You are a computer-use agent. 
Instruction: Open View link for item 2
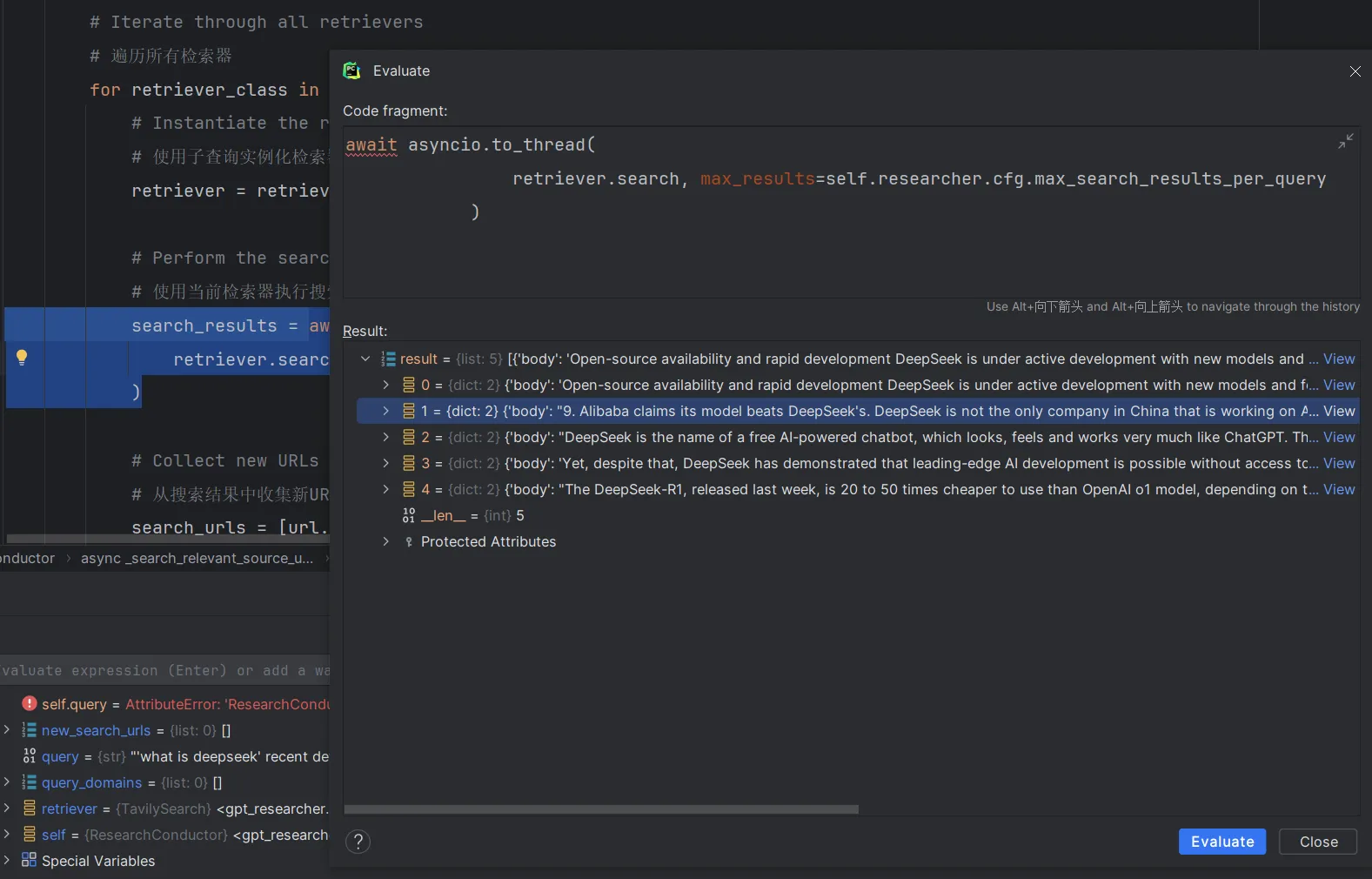(1339, 437)
